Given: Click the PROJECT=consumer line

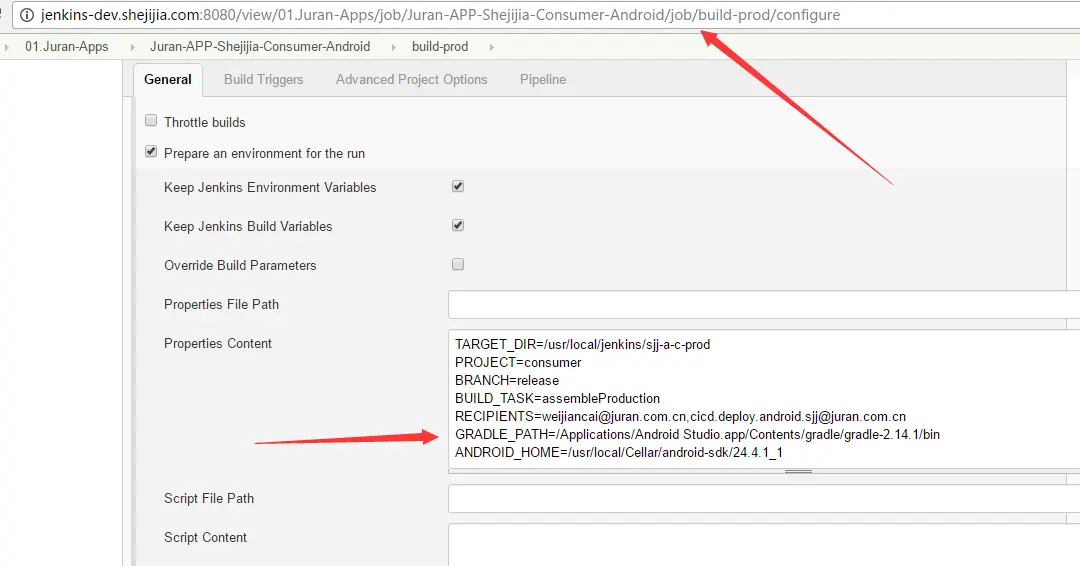Looking at the screenshot, I should (518, 362).
